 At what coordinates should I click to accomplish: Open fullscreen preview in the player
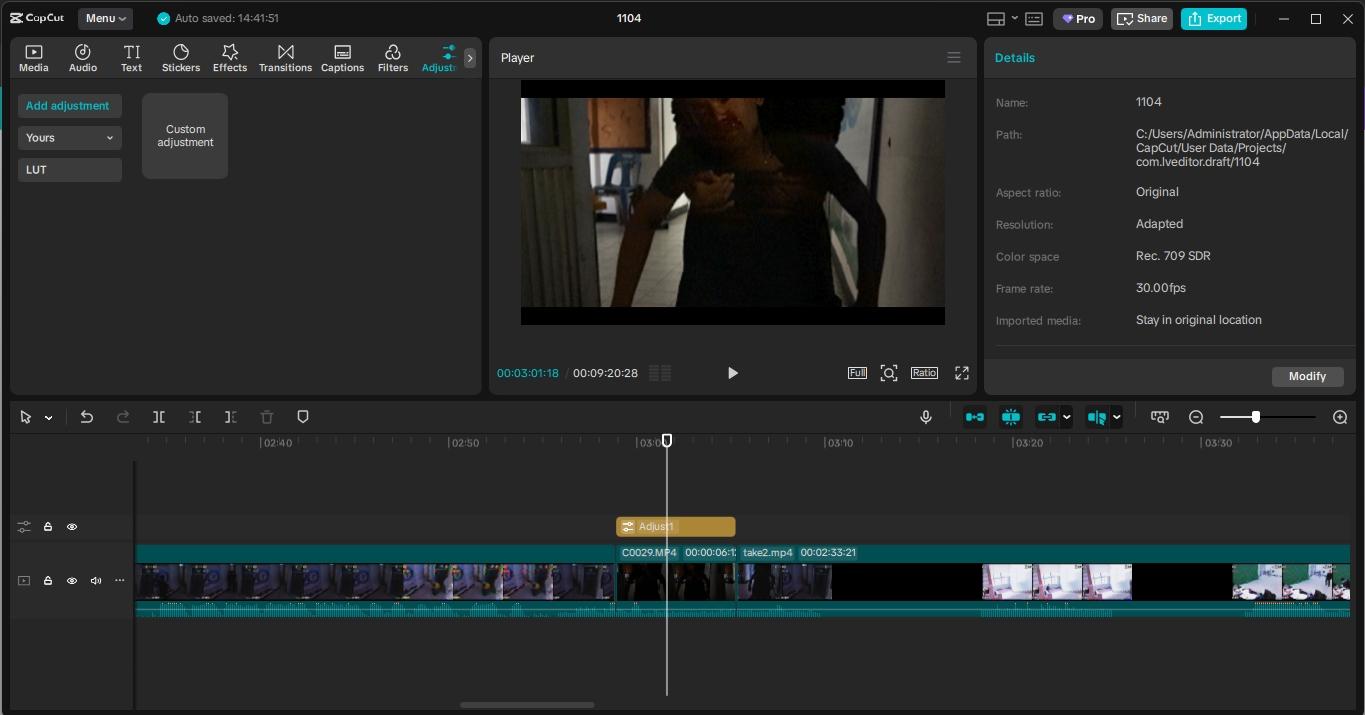(x=962, y=373)
